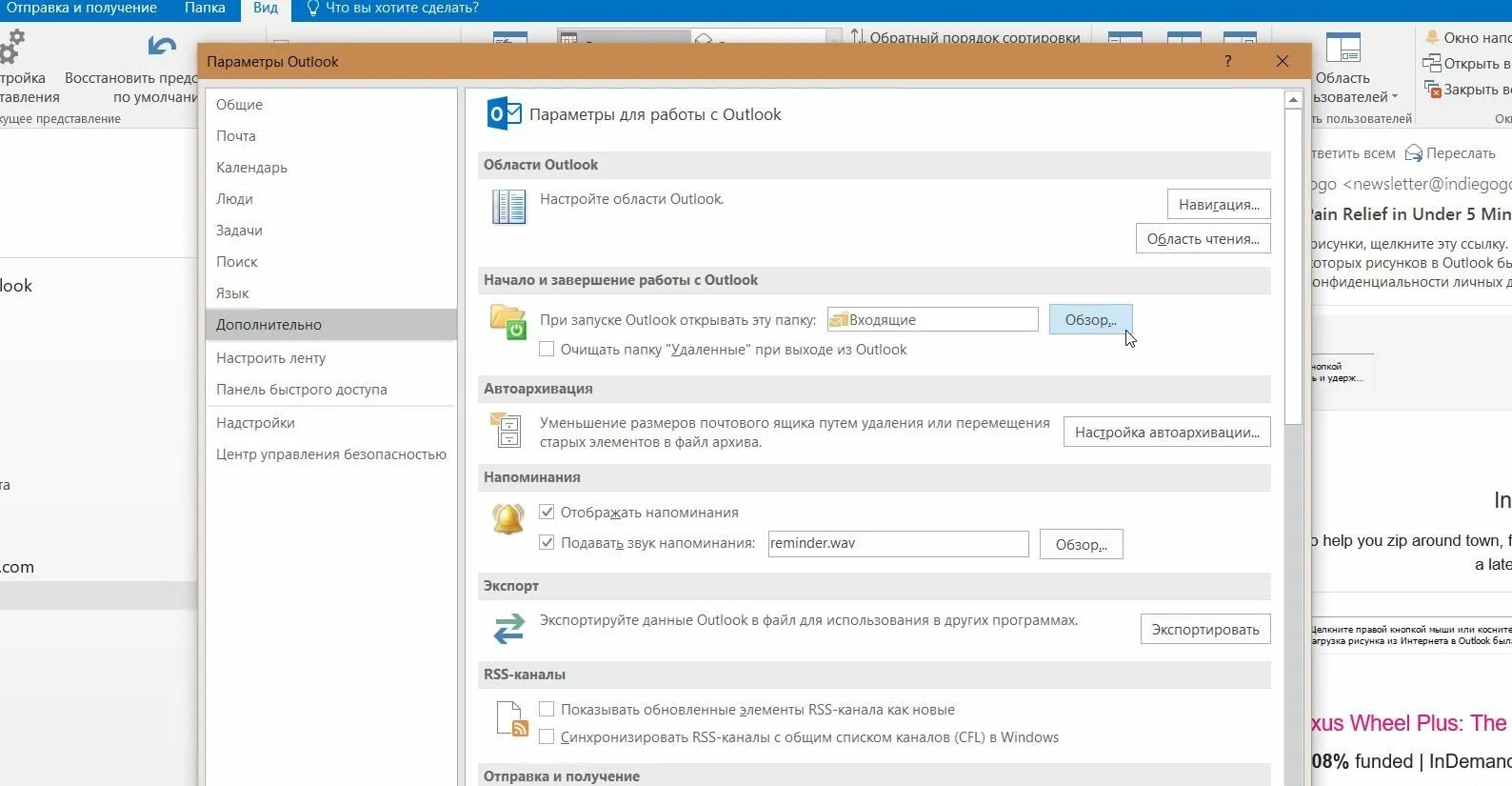Screen dimensions: 1512x786
Task: Click the autoarchive cabinet icon
Action: tap(506, 430)
